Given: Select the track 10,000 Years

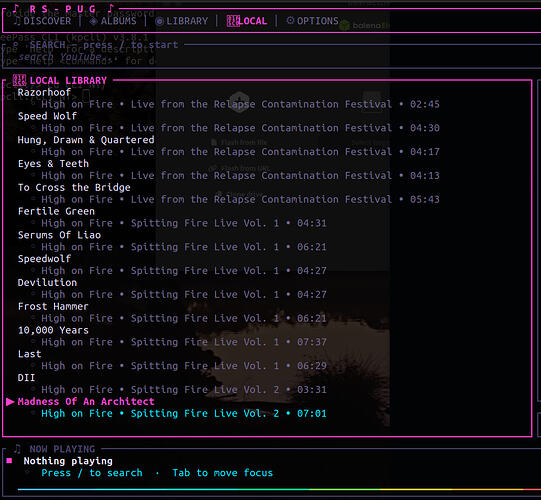Looking at the screenshot, I should point(53,330).
